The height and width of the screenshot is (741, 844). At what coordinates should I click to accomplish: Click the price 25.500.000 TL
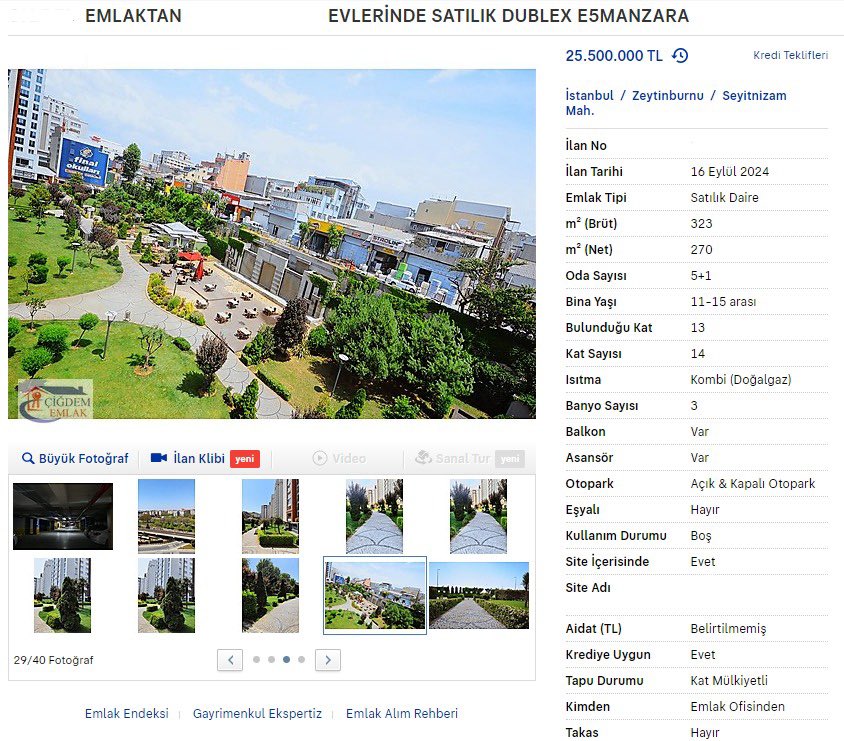click(x=614, y=56)
